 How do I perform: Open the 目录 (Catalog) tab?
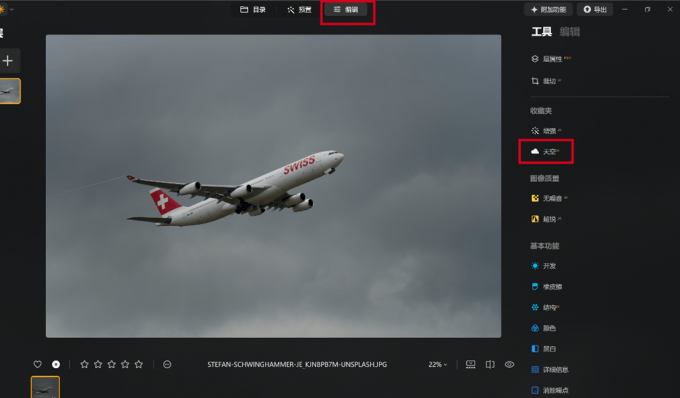click(x=253, y=10)
